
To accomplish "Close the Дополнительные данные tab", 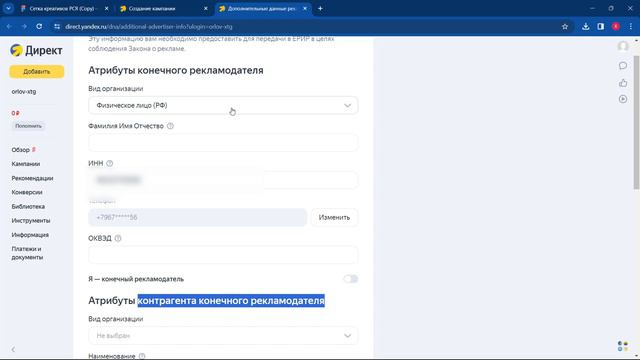I will click(x=304, y=8).
